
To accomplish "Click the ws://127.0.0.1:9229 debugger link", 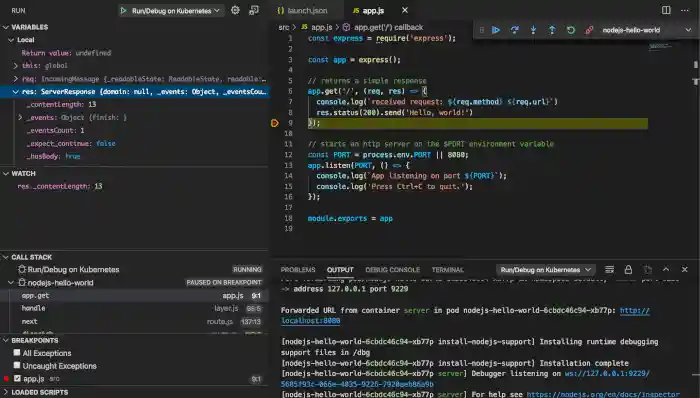I will (607, 373).
